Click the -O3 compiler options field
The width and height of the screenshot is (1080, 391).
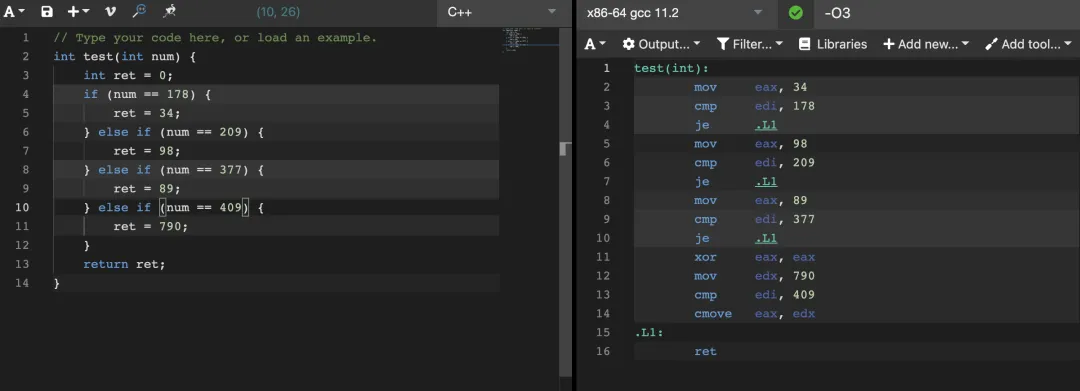[947, 12]
